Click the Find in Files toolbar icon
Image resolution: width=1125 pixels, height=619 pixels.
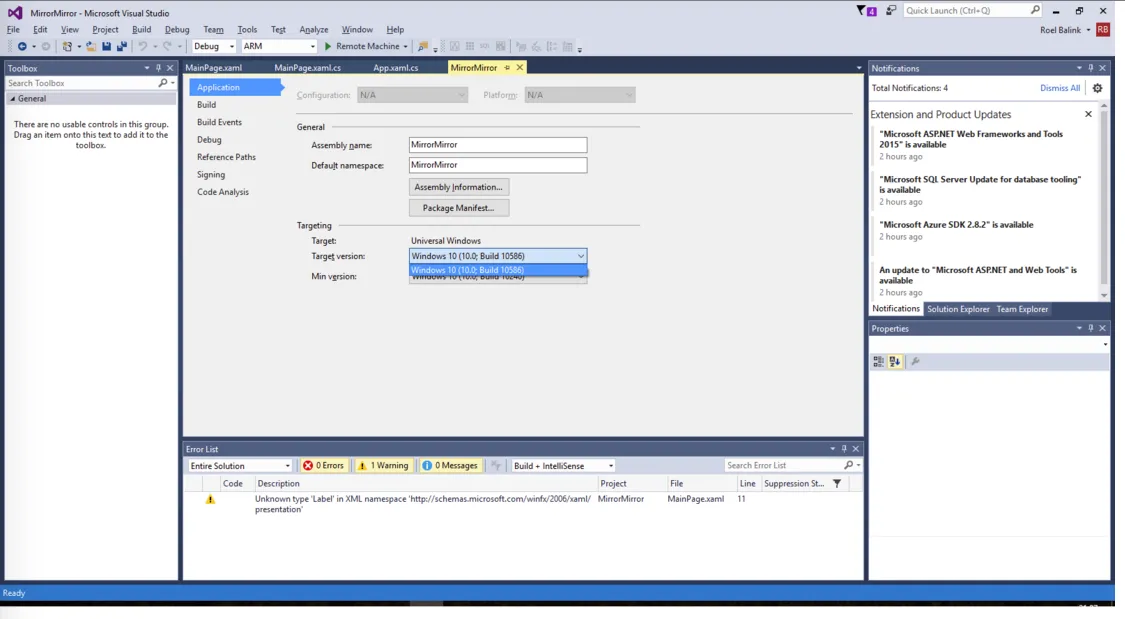click(423, 47)
